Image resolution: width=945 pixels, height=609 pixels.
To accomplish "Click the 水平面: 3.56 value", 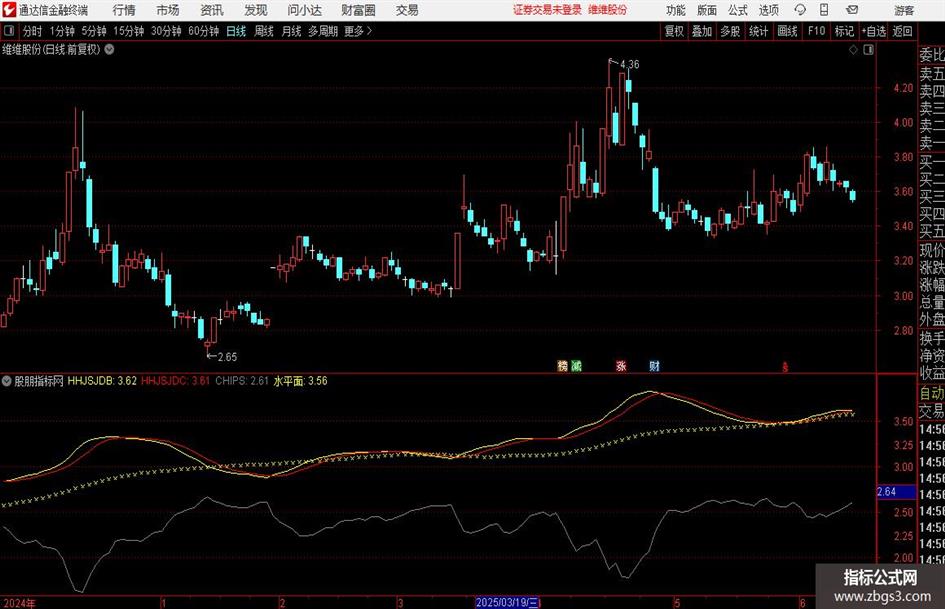I will [300, 381].
